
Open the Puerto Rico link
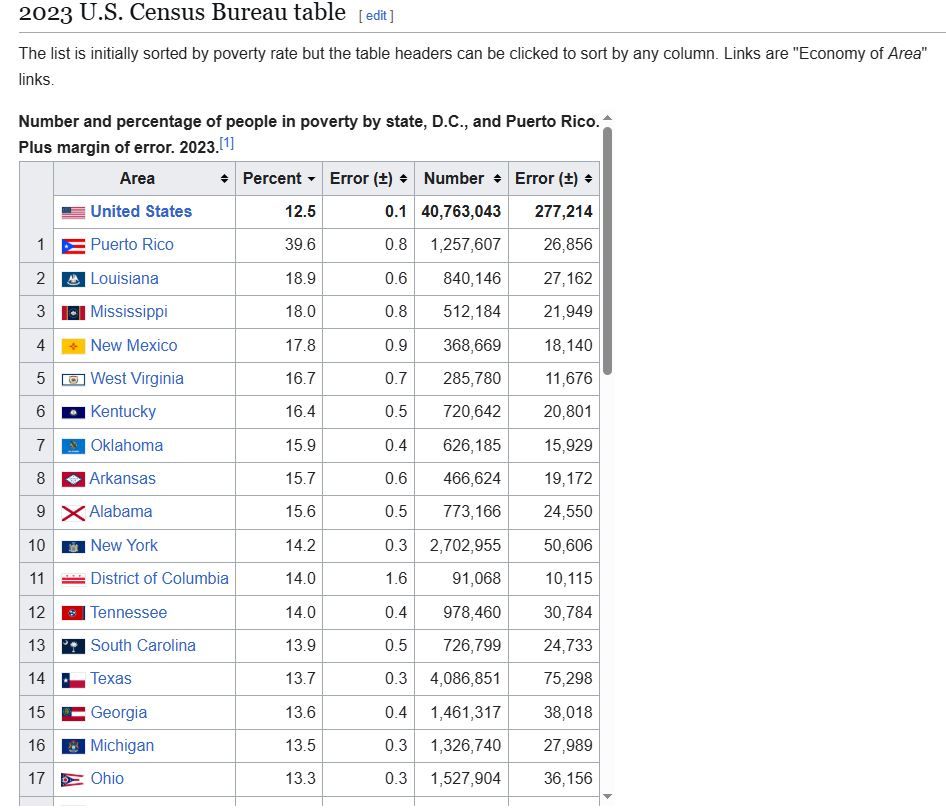(x=132, y=245)
